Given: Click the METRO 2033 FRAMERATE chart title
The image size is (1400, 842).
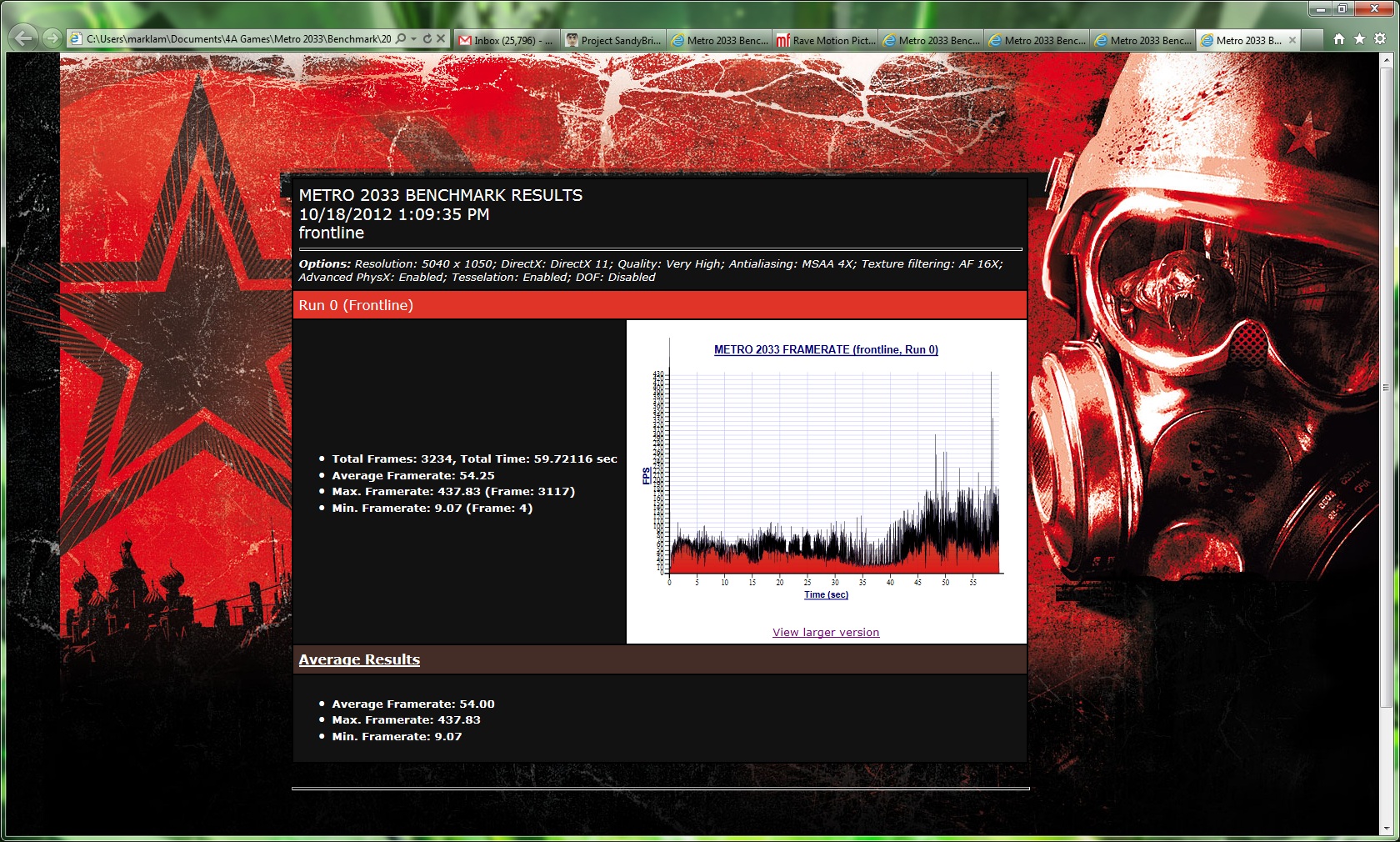Looking at the screenshot, I should click(x=825, y=350).
